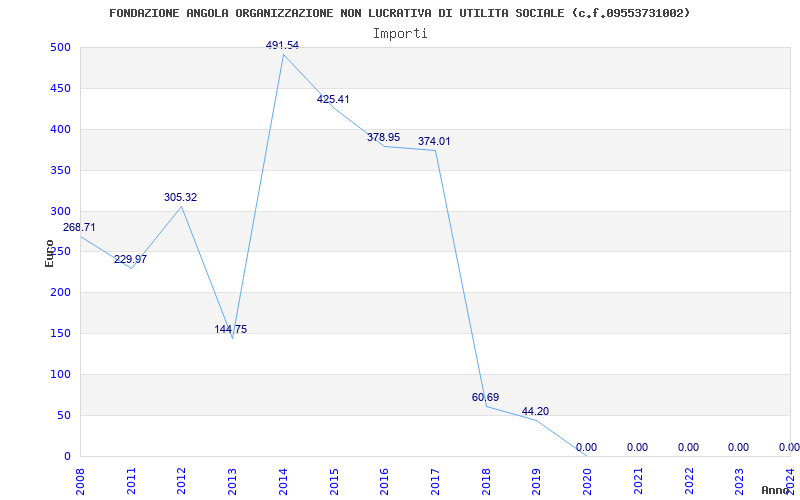
Task: Click the x-axis year 2017
Action: click(x=435, y=481)
